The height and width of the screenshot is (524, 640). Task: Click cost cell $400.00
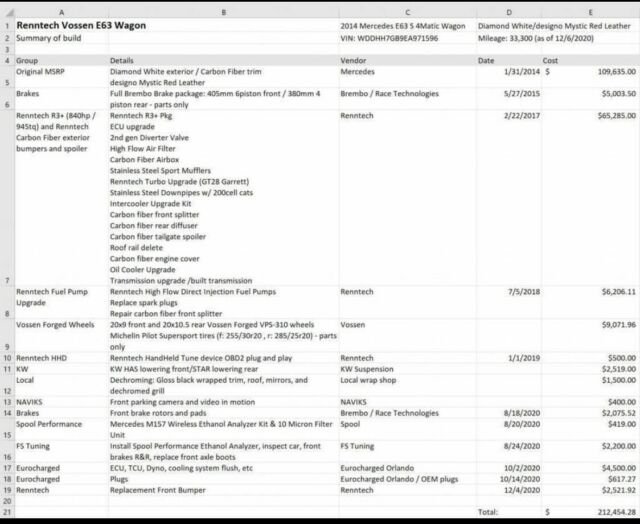coord(591,402)
